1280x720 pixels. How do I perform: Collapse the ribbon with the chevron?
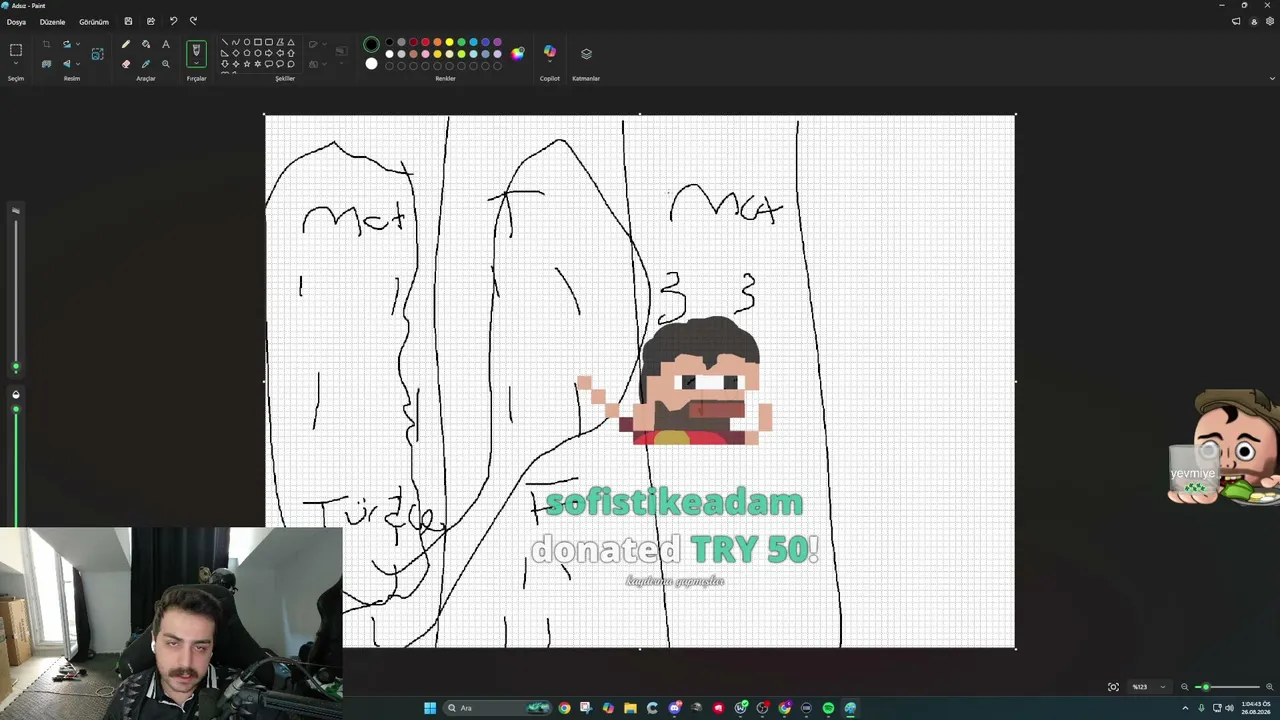(x=1272, y=78)
